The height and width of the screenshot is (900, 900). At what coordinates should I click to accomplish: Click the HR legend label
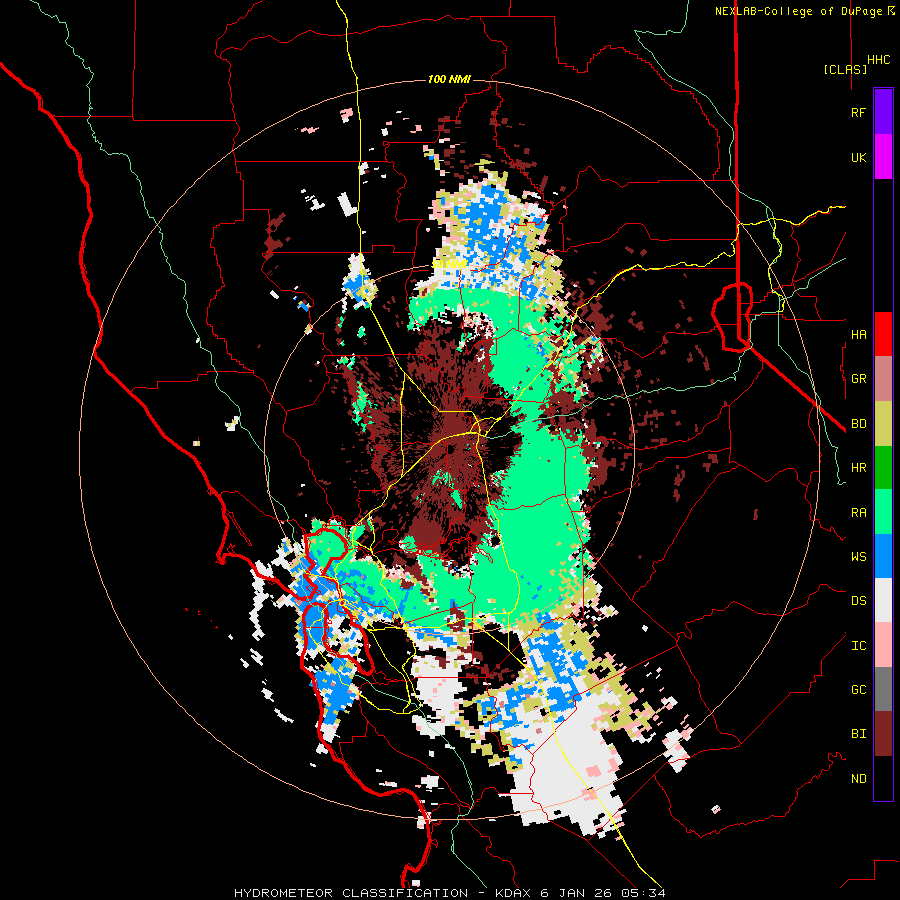coord(858,468)
